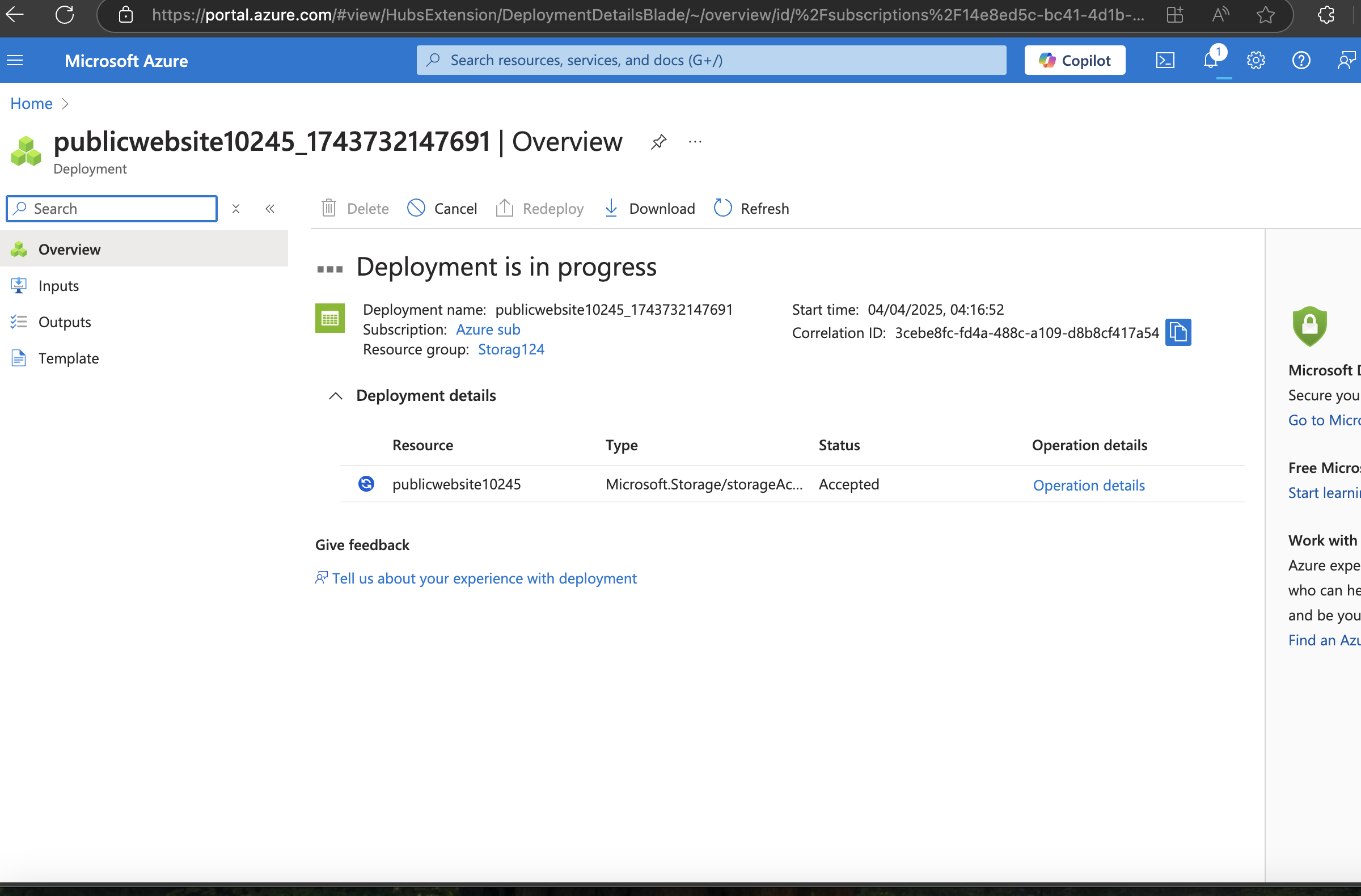Focus the sidebar Search field
This screenshot has width=1361, height=896.
coord(112,209)
